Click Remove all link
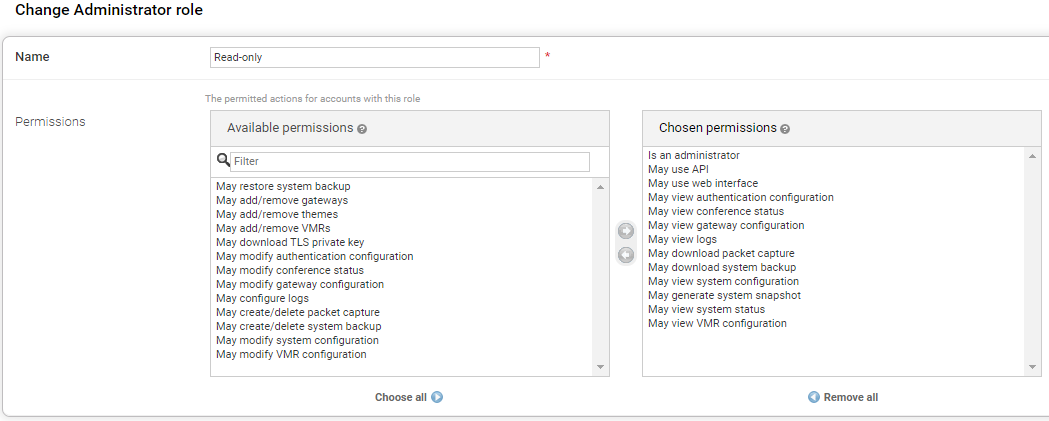The width and height of the screenshot is (1049, 421). [850, 397]
